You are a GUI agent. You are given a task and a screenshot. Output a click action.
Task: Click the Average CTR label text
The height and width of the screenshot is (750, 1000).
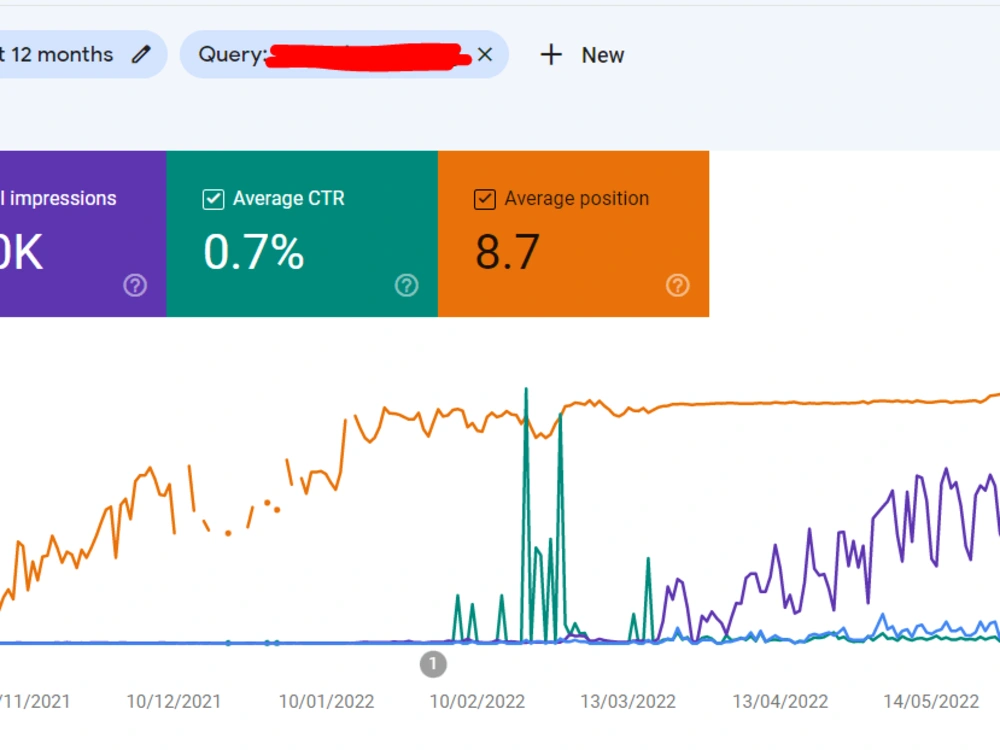tap(289, 198)
